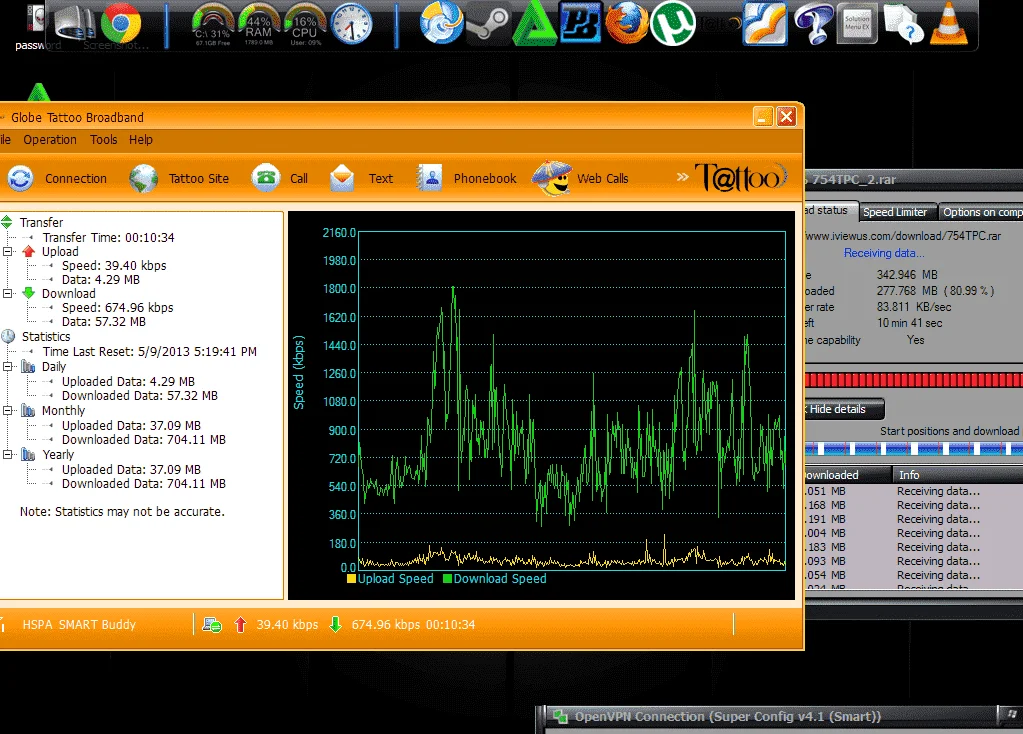The height and width of the screenshot is (734, 1023).
Task: Click the Download Speed legend swatch
Action: click(448, 579)
